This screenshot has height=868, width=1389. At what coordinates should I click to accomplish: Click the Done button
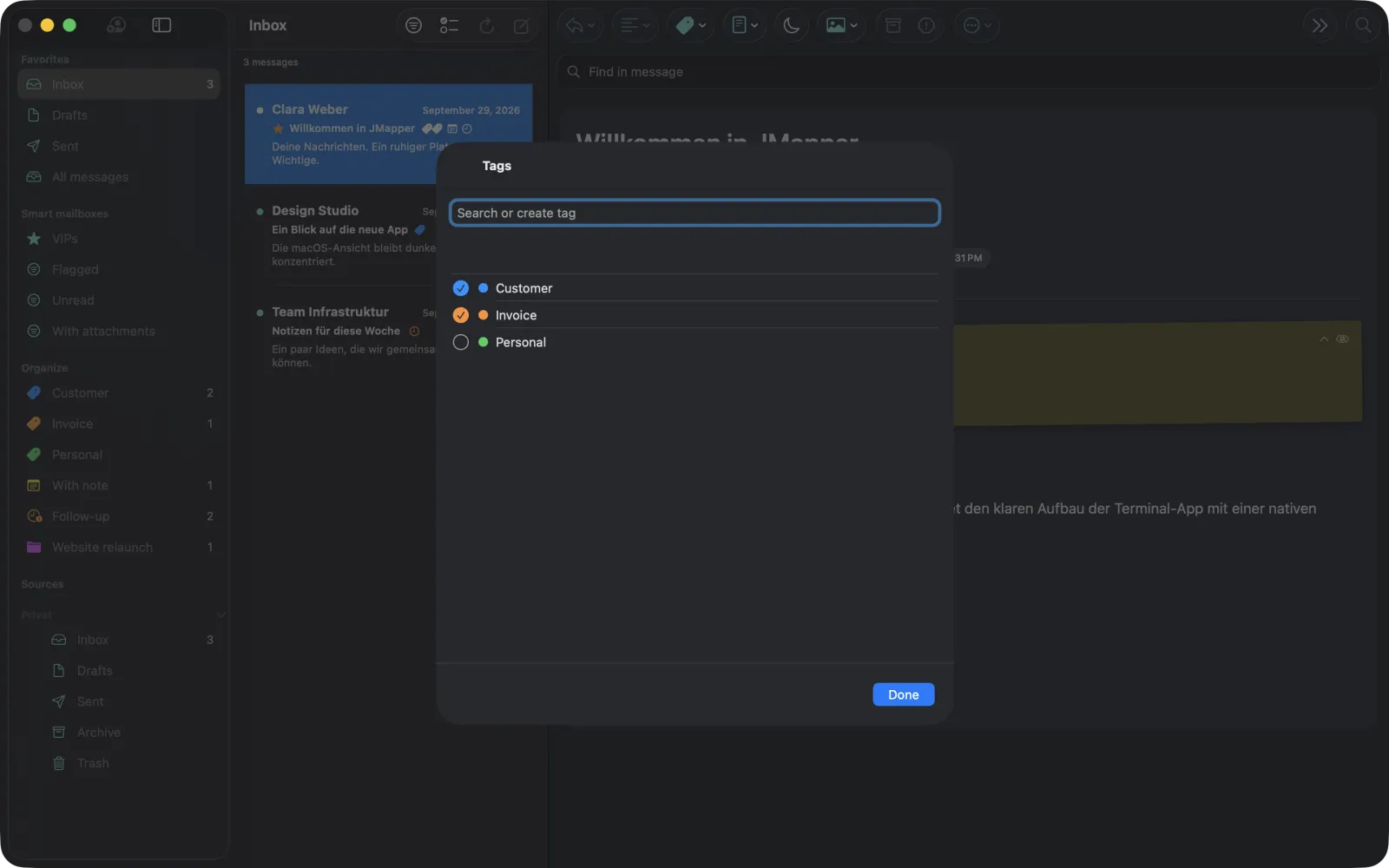pos(903,694)
